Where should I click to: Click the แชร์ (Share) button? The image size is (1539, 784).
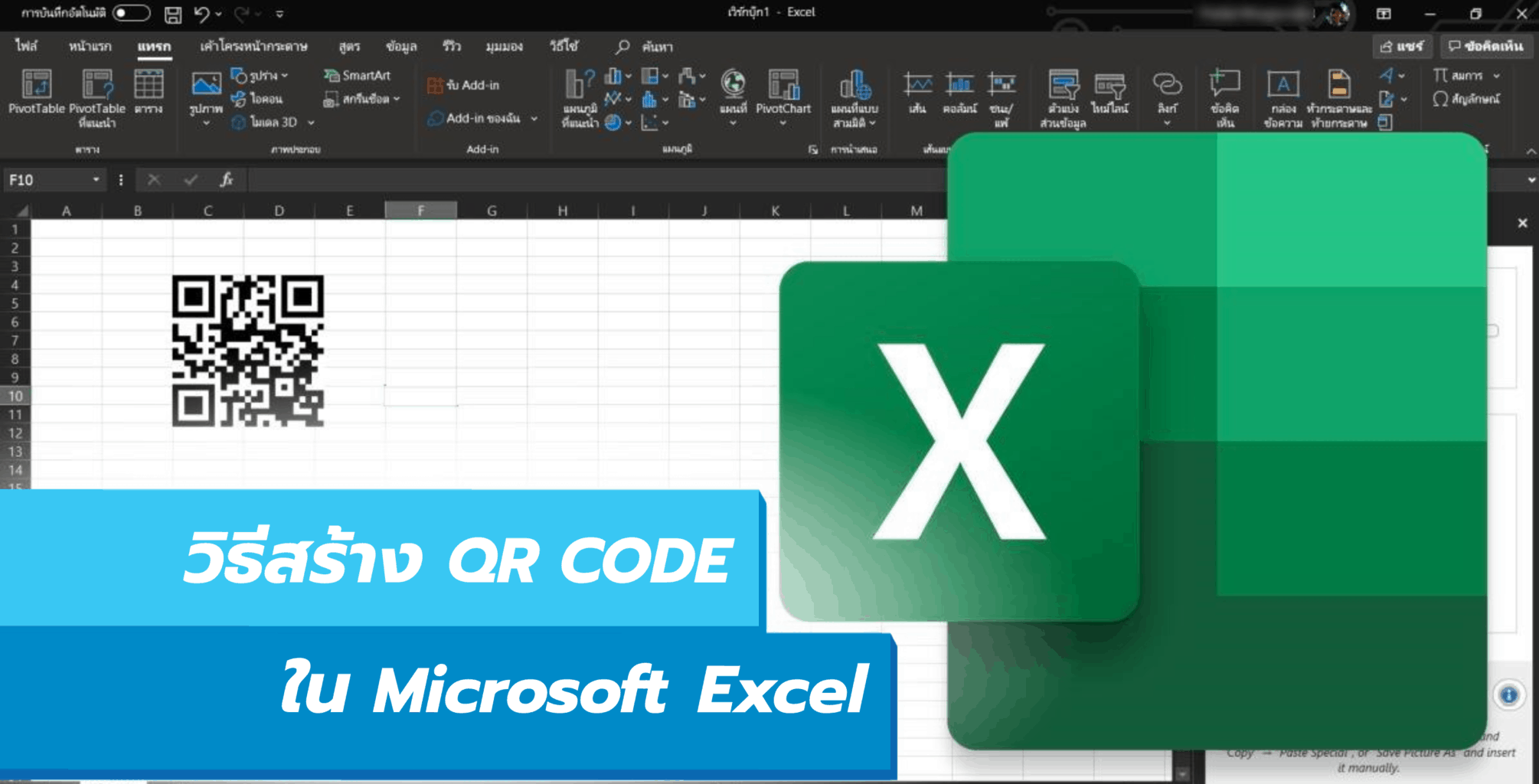(x=1401, y=47)
